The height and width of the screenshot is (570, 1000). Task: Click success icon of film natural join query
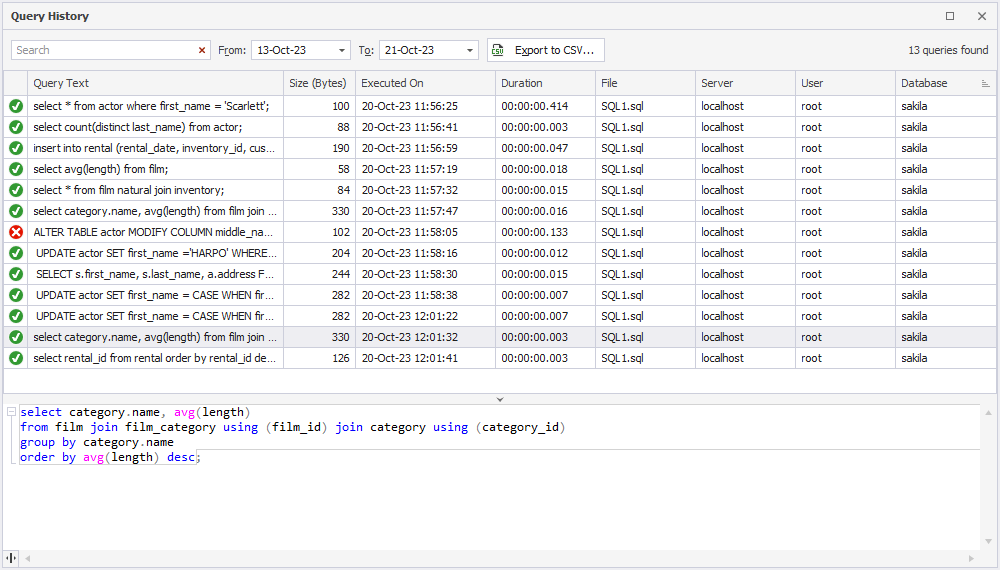[x=16, y=190]
